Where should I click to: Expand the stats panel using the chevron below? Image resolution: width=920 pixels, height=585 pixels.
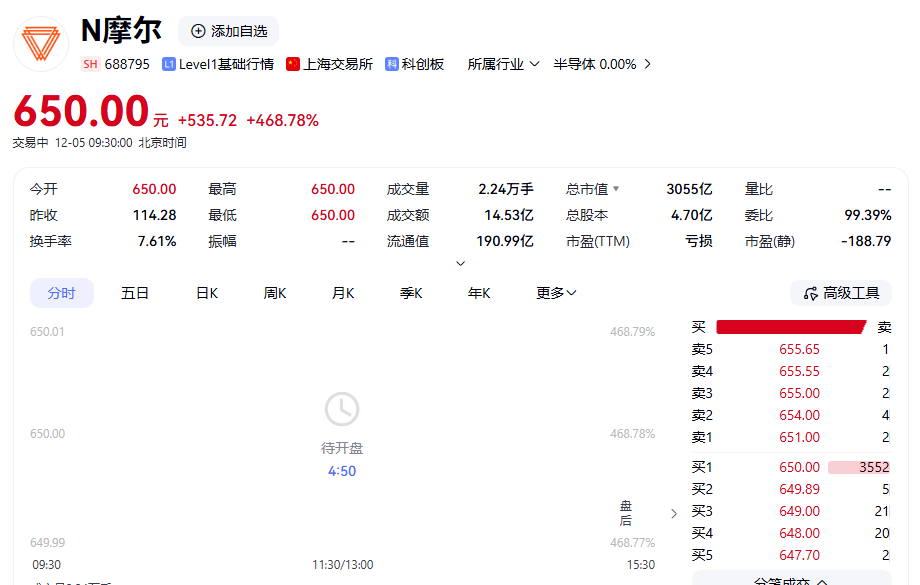click(x=460, y=264)
